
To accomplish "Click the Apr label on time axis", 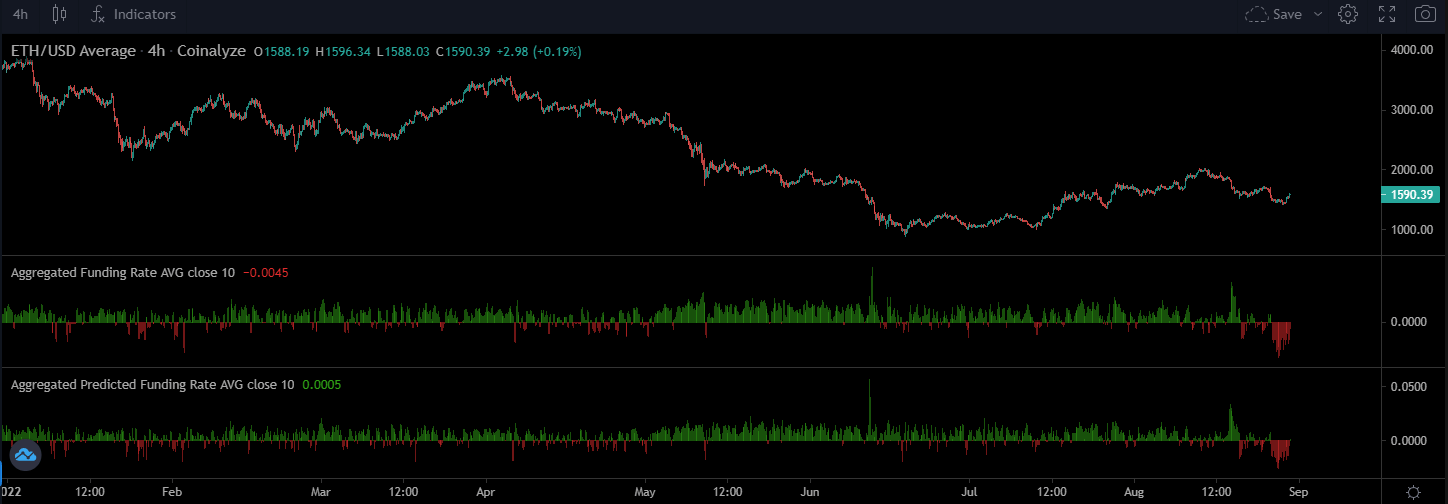I will click(486, 492).
